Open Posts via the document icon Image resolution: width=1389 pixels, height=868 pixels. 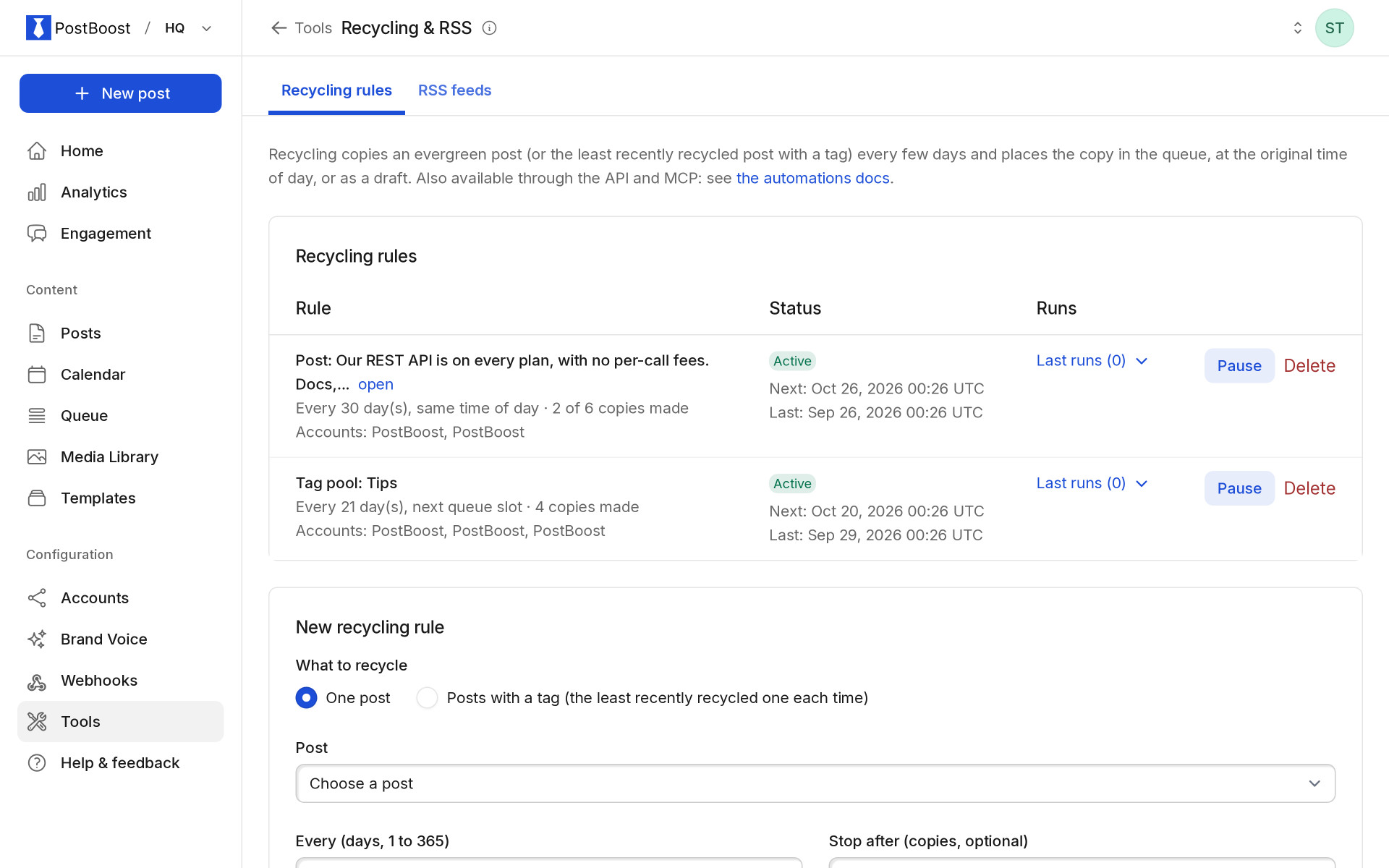37,333
